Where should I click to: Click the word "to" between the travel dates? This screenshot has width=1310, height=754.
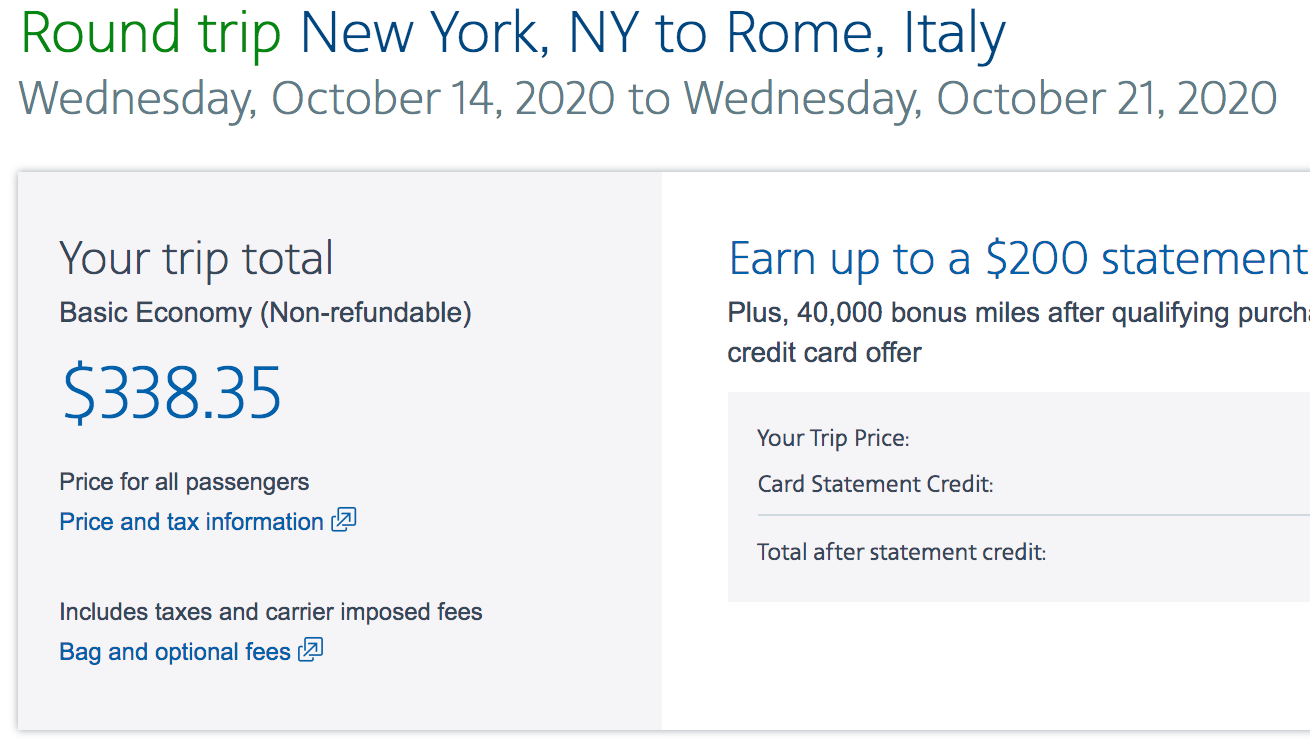point(649,99)
